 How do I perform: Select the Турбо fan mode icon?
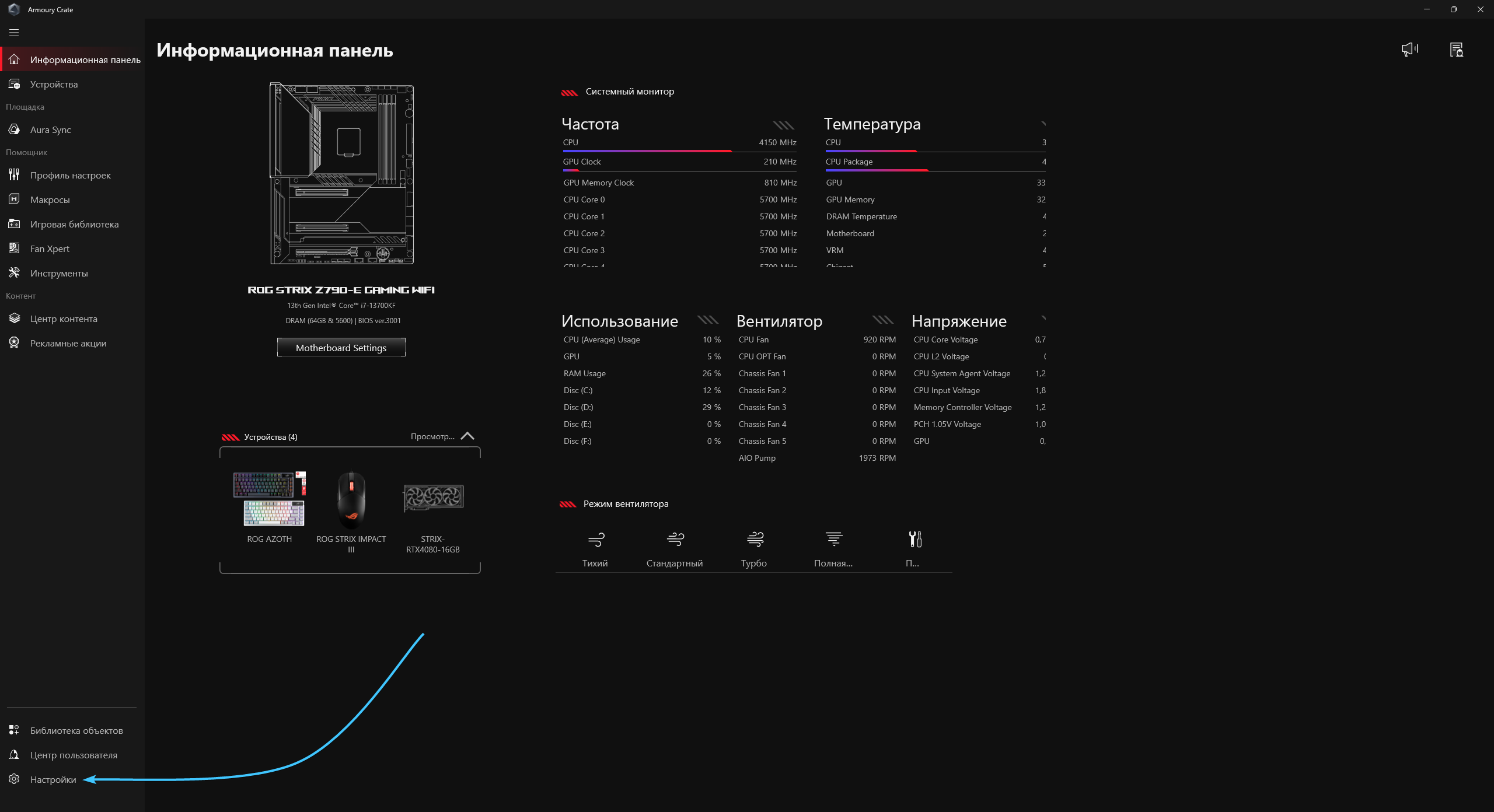755,540
